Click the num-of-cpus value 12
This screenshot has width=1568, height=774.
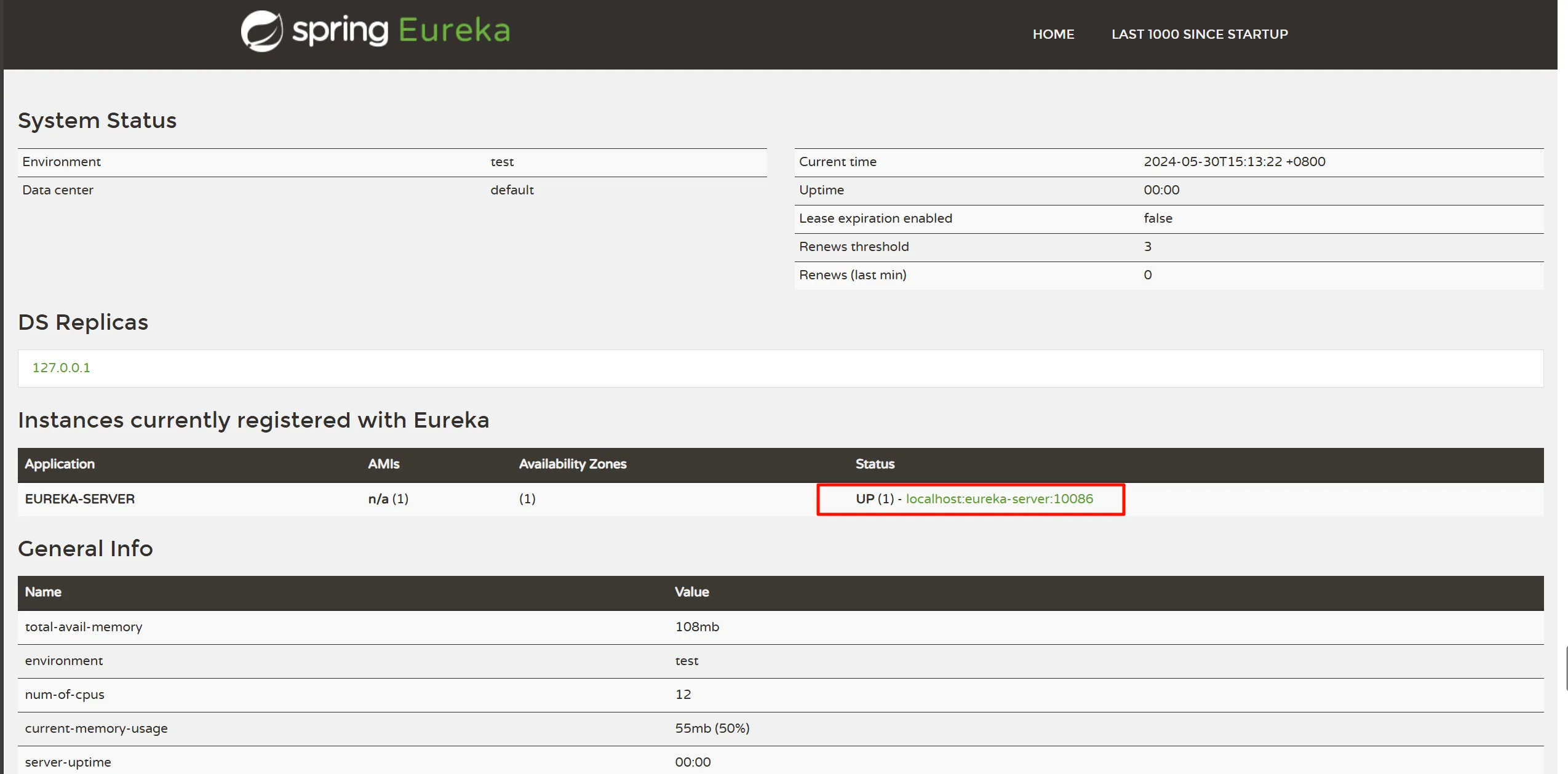click(683, 694)
